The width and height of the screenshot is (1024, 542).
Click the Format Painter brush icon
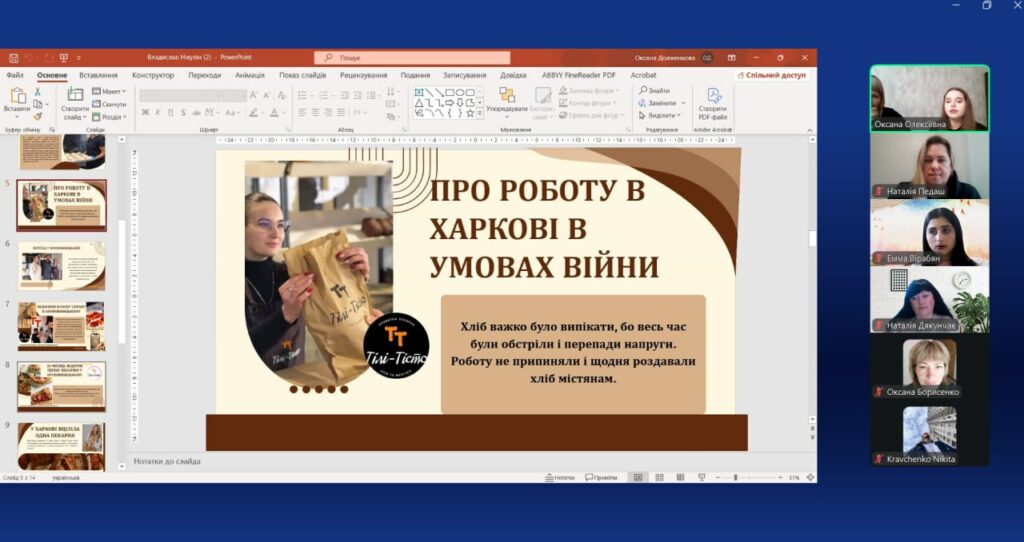(38, 115)
